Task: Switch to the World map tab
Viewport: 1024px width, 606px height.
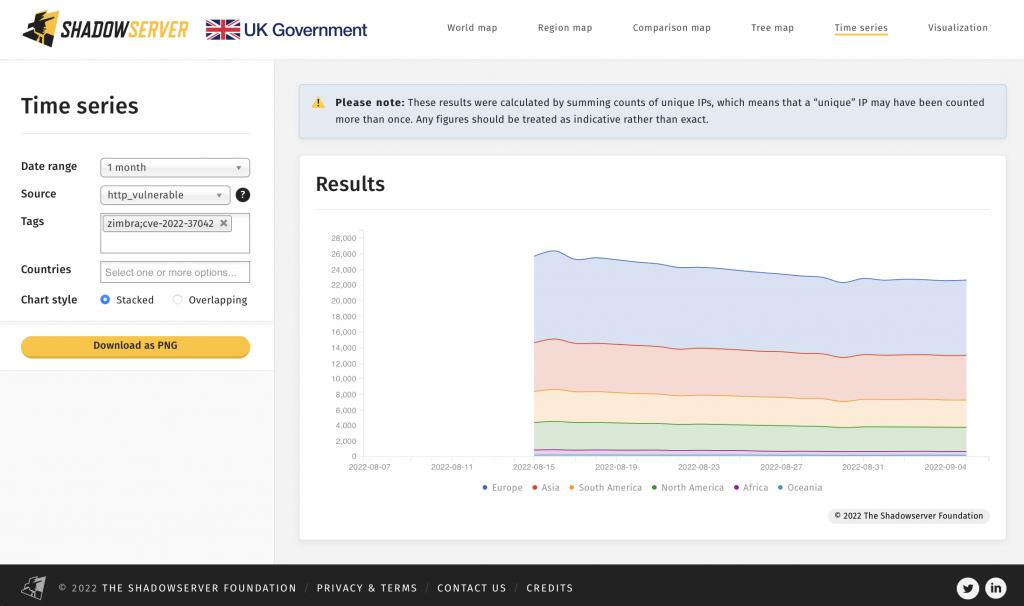Action: point(472,28)
